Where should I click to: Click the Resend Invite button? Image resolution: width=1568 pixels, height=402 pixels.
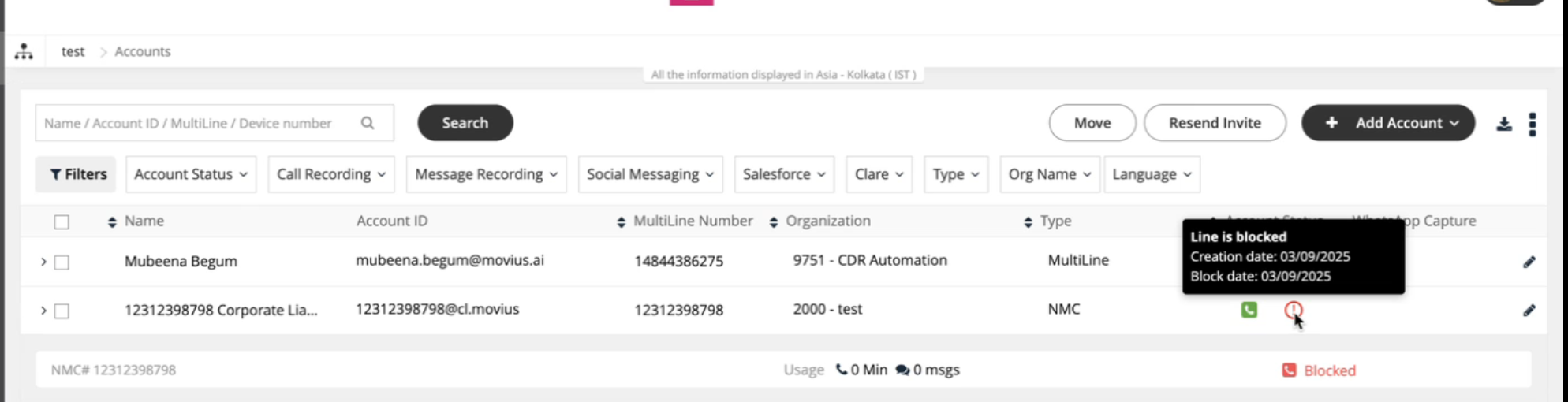(x=1214, y=123)
